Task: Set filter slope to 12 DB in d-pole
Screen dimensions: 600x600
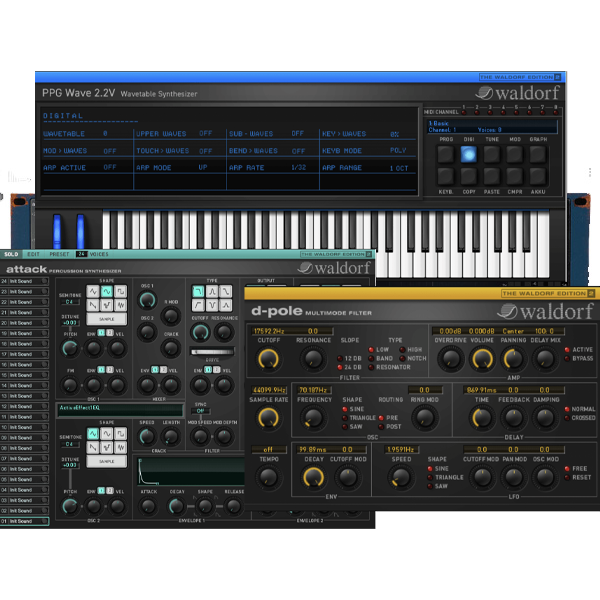Action: tap(339, 359)
